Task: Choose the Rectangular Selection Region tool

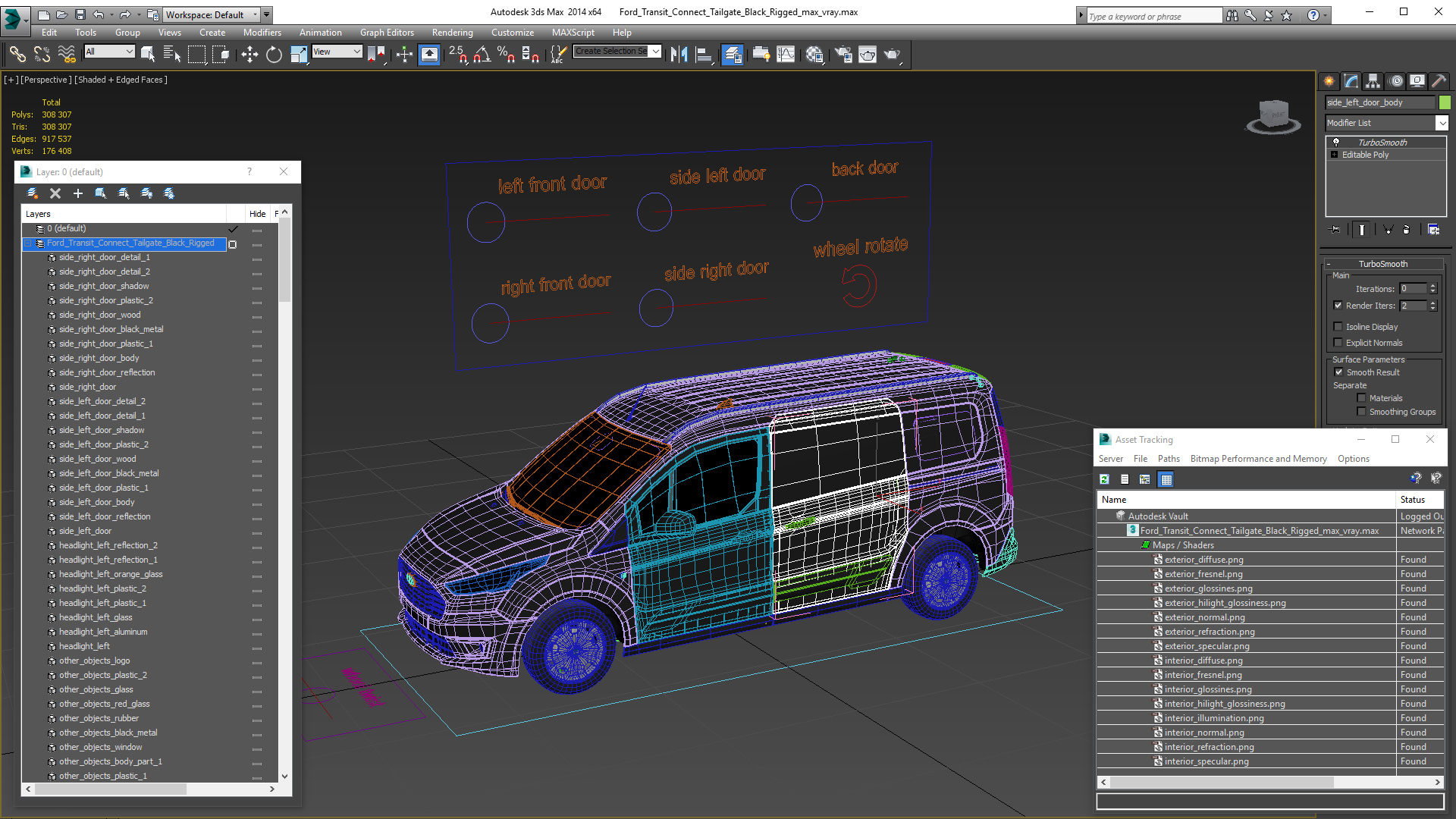Action: (x=196, y=54)
